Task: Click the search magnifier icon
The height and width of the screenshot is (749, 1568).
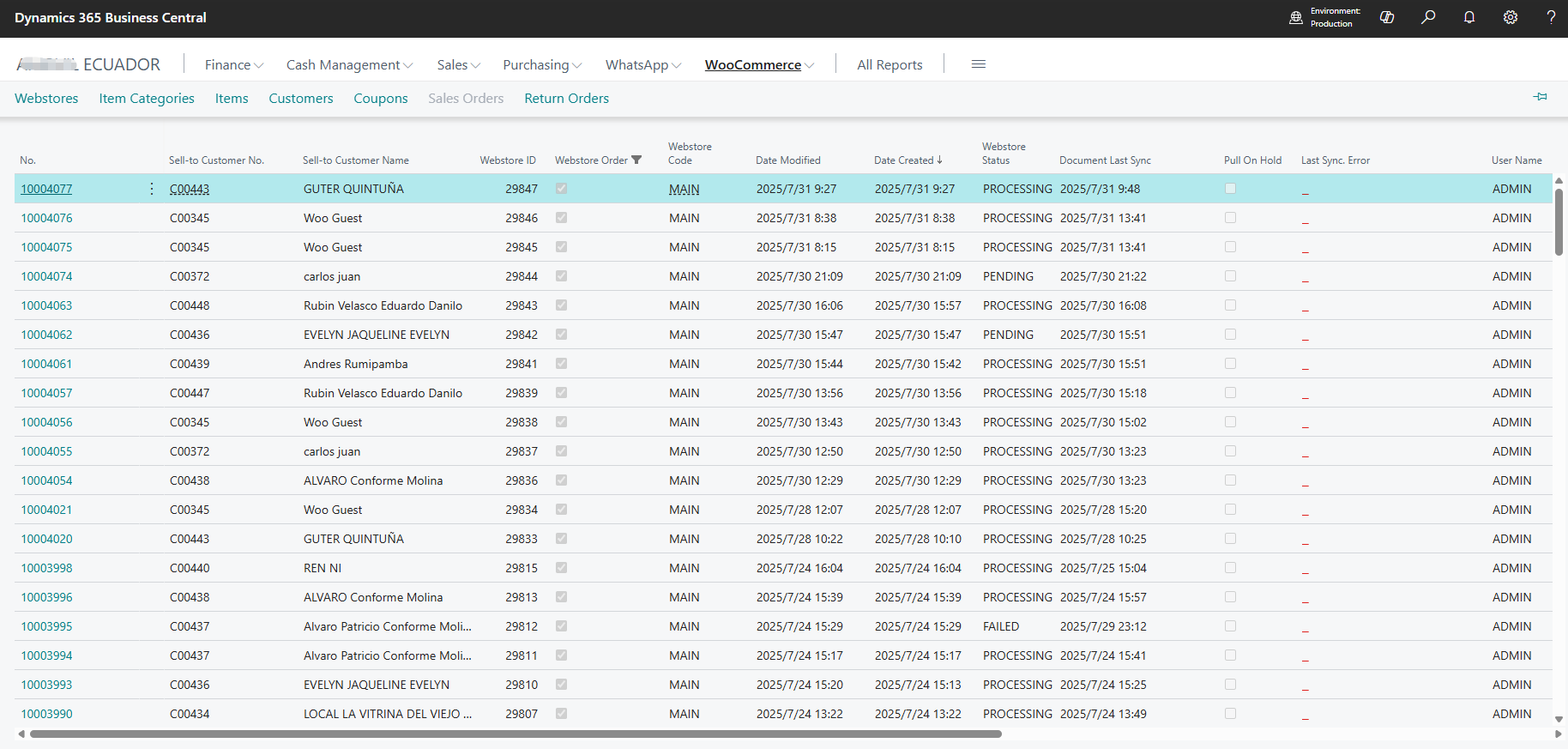Action: 1428,17
